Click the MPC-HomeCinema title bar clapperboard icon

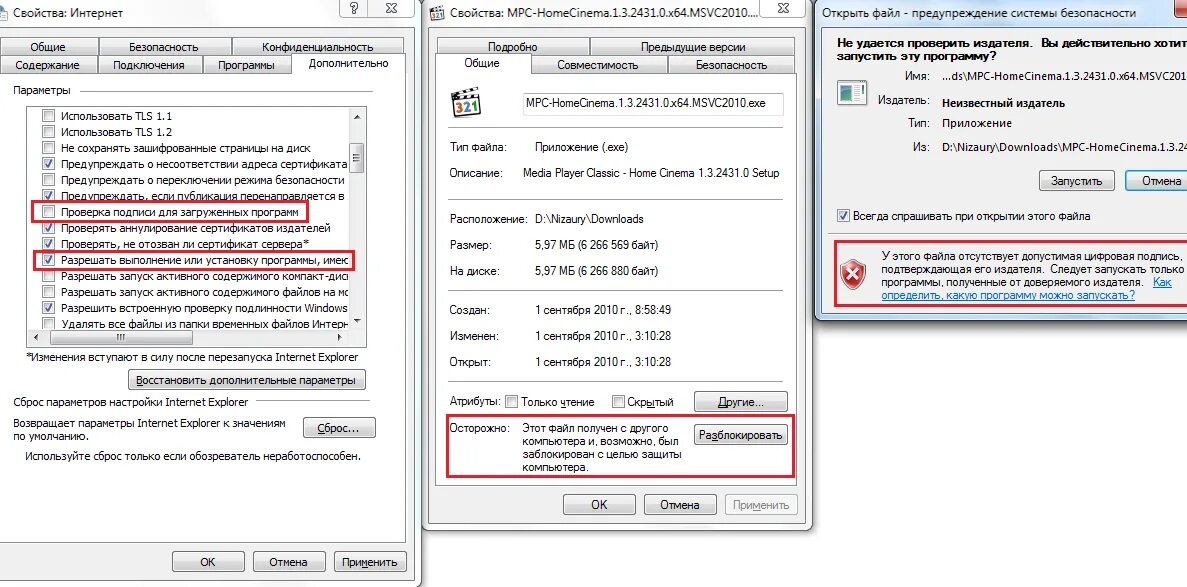point(437,13)
